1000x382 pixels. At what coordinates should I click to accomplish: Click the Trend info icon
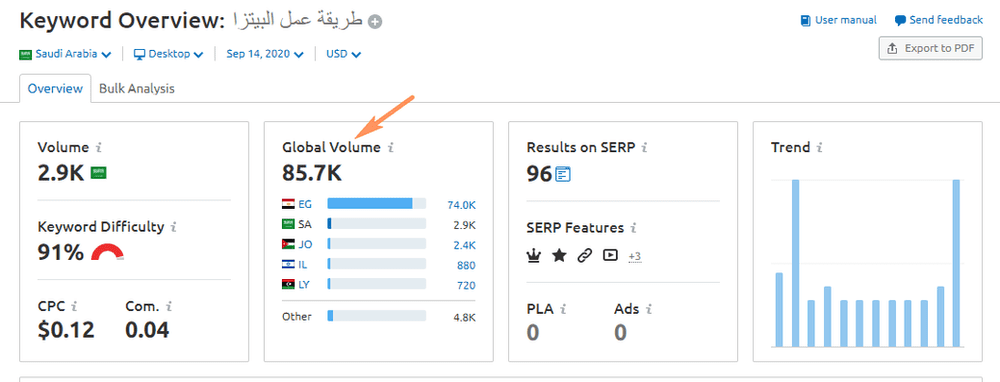coord(820,148)
